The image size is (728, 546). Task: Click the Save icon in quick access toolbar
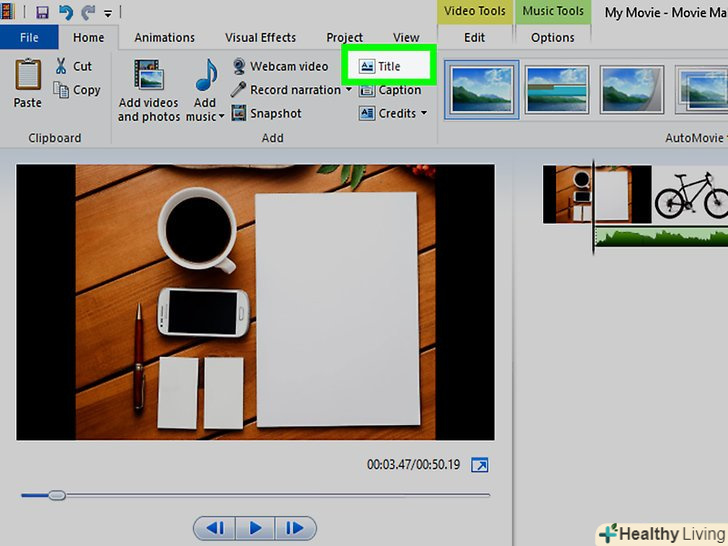[42, 13]
